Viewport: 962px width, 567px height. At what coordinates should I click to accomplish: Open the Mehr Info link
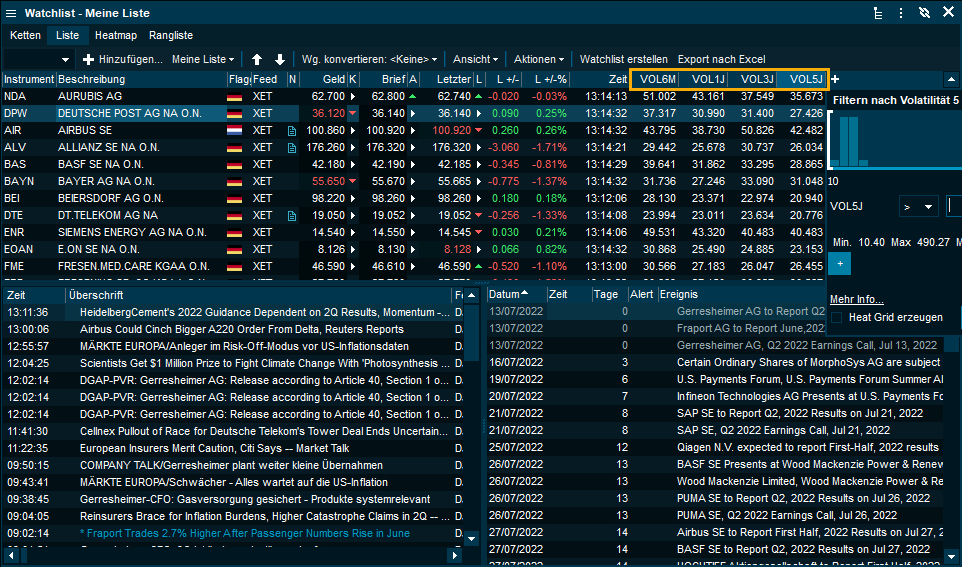[856, 299]
